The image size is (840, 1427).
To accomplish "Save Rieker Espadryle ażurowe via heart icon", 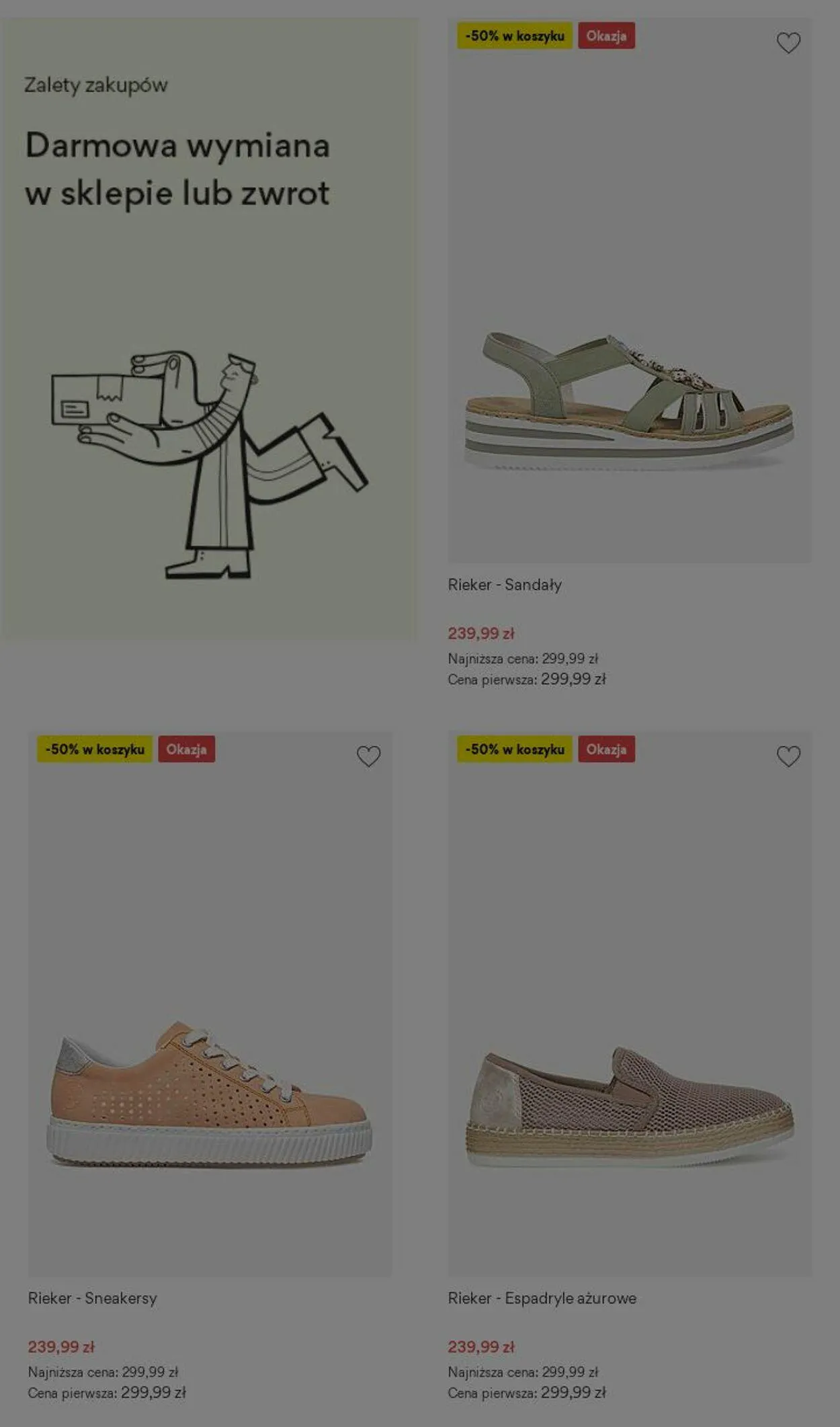I will coord(788,756).
